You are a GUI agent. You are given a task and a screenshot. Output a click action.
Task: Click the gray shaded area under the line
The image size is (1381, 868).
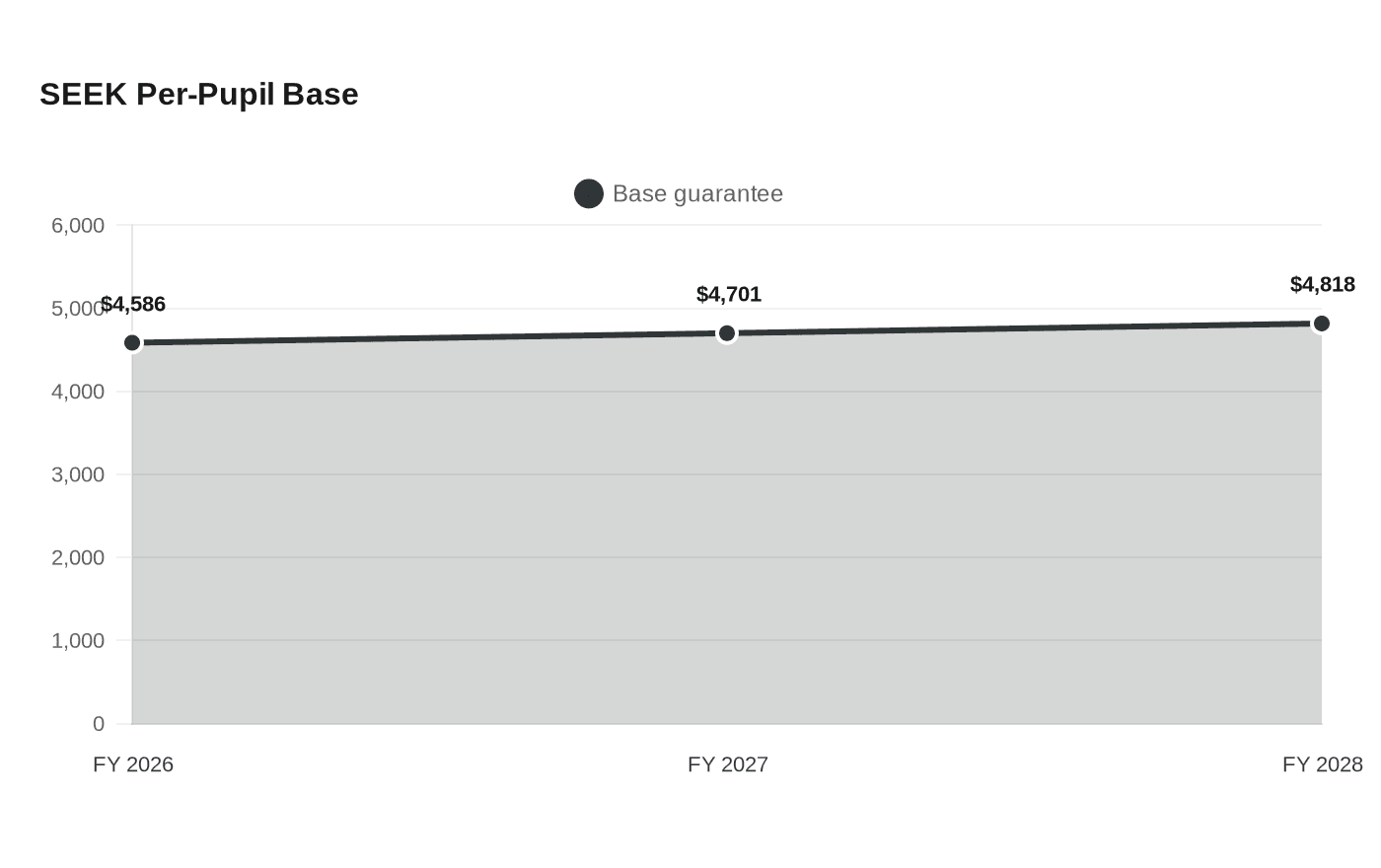click(x=727, y=533)
